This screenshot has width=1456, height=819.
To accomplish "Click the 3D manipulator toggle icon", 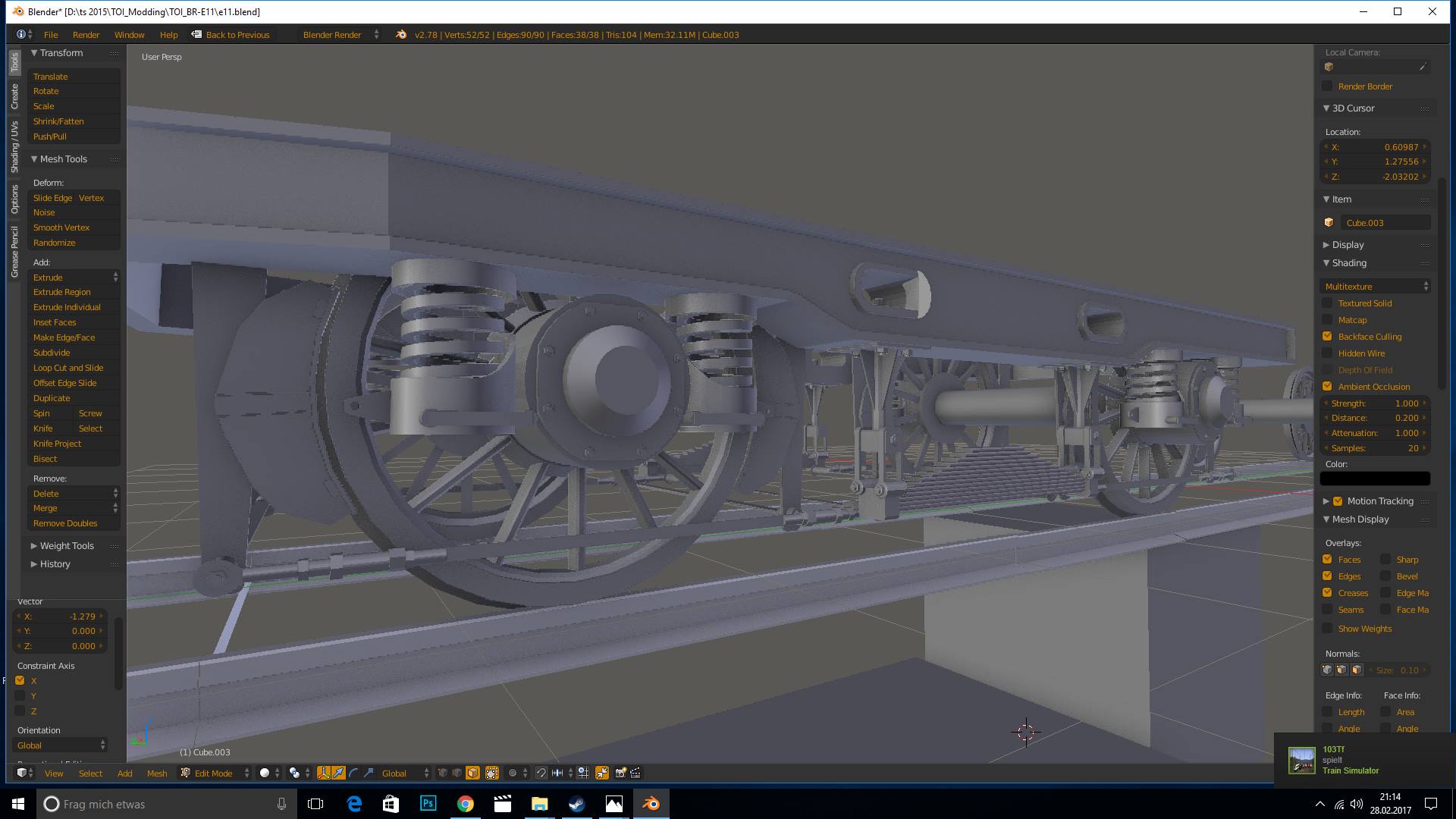I will click(x=324, y=773).
